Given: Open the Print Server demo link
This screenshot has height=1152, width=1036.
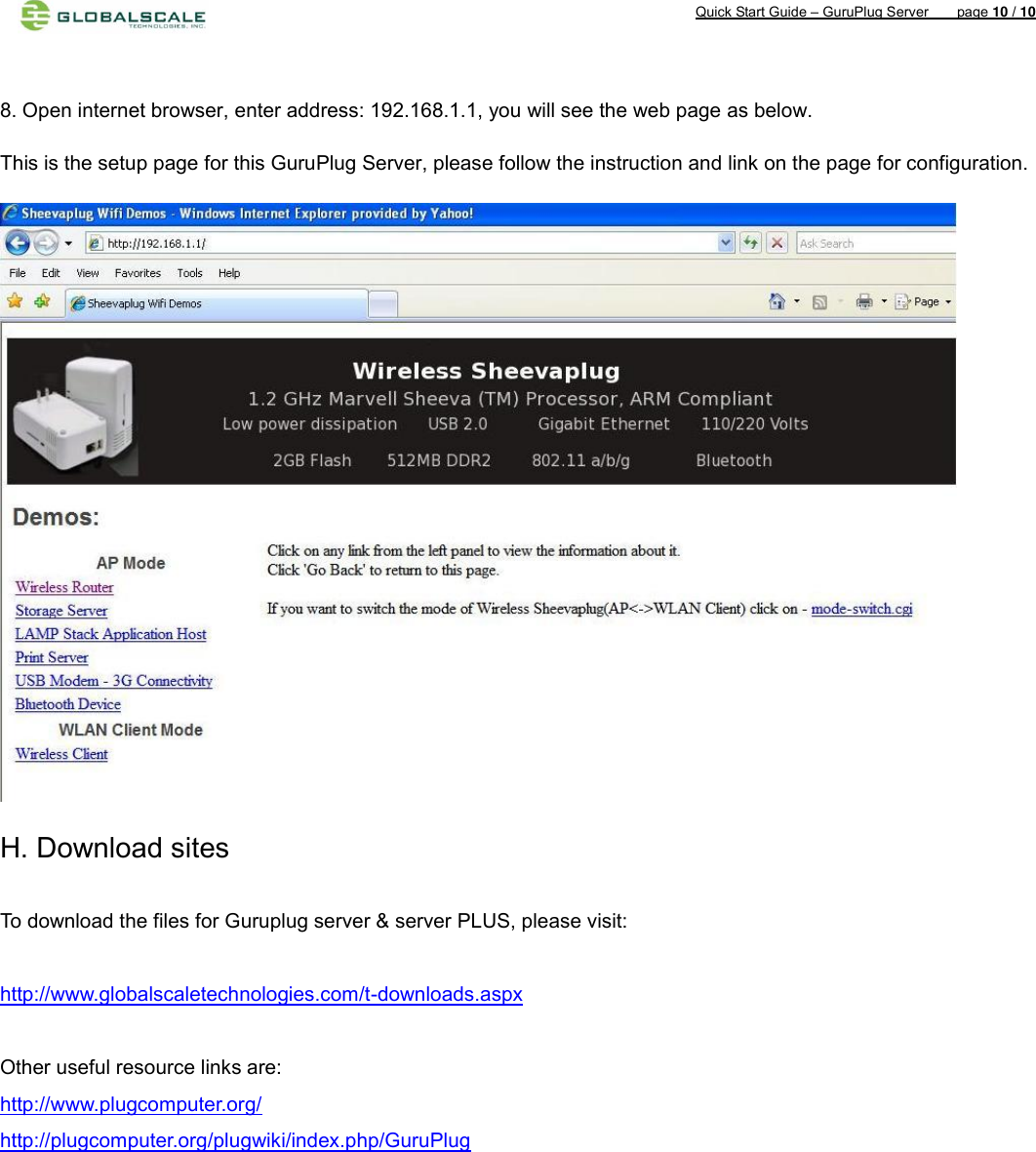Looking at the screenshot, I should [52, 658].
